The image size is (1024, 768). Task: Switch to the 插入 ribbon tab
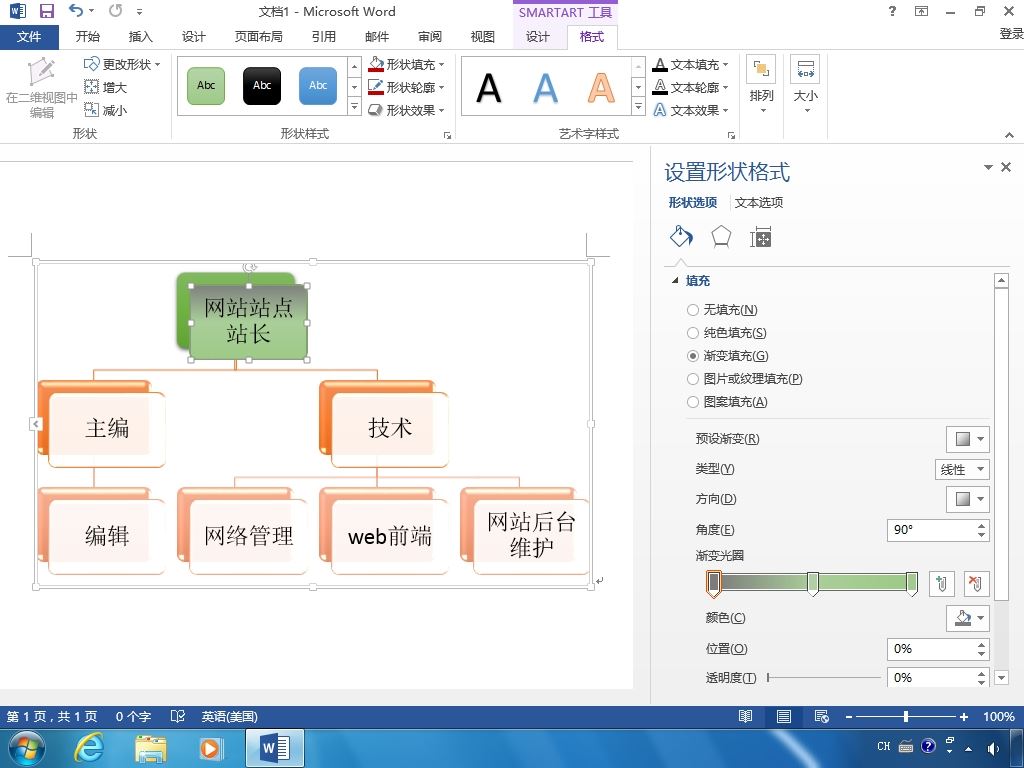pos(140,37)
